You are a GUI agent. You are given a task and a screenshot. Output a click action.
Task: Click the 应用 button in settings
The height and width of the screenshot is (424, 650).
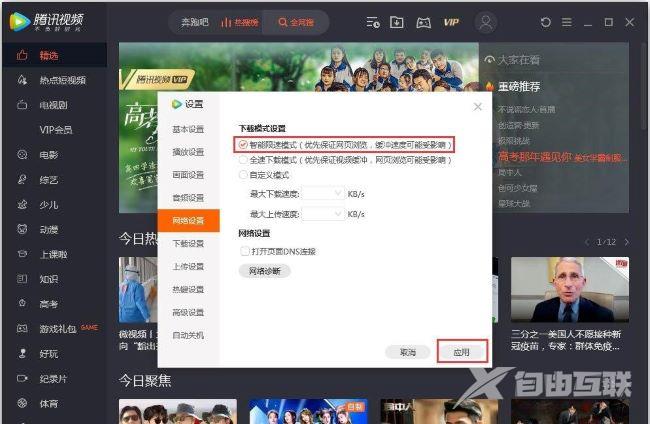(x=462, y=352)
